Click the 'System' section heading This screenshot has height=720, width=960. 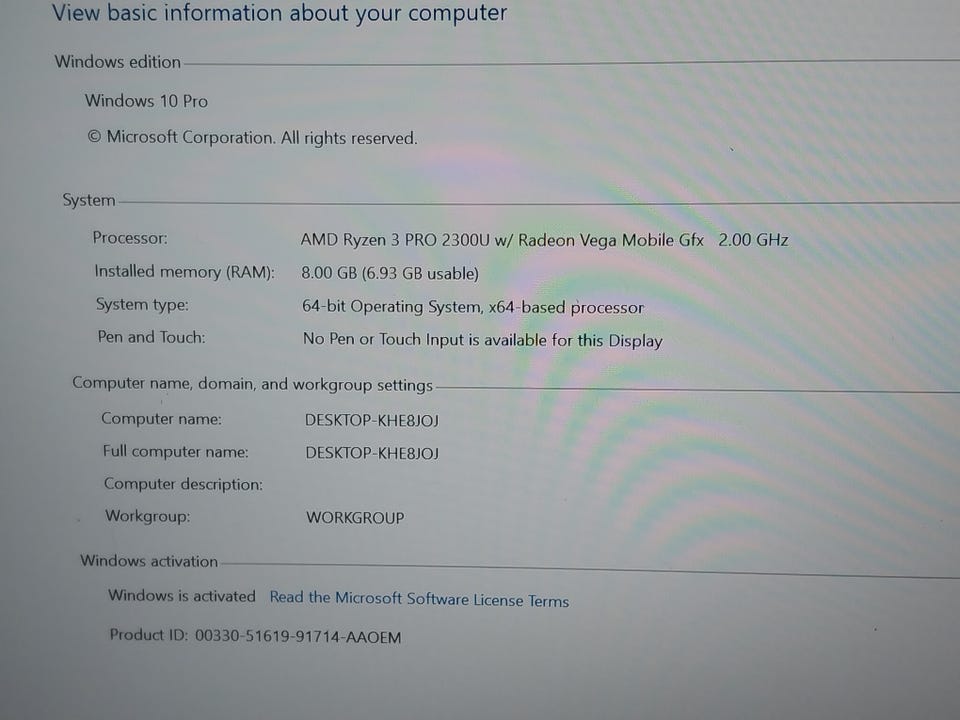[x=89, y=200]
